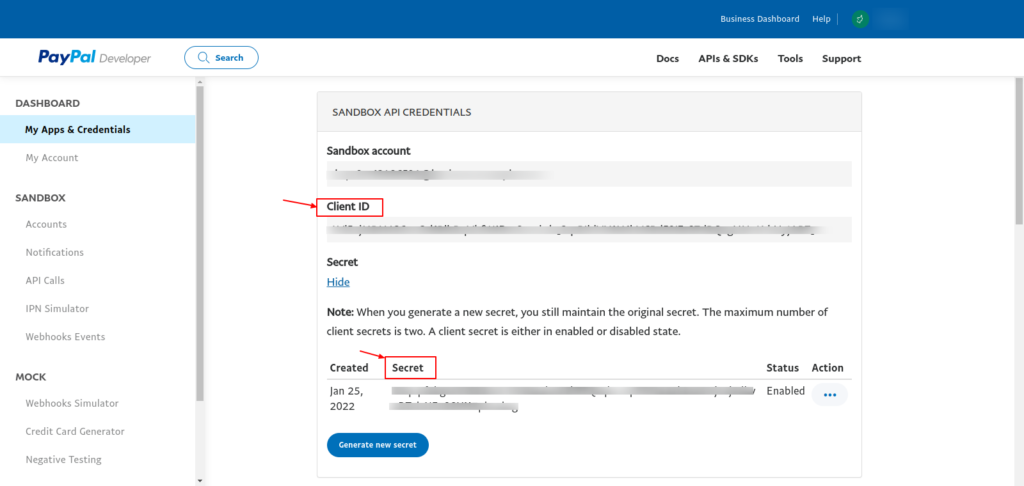Open the Help link
Screen dimensions: 1024x486
821,19
